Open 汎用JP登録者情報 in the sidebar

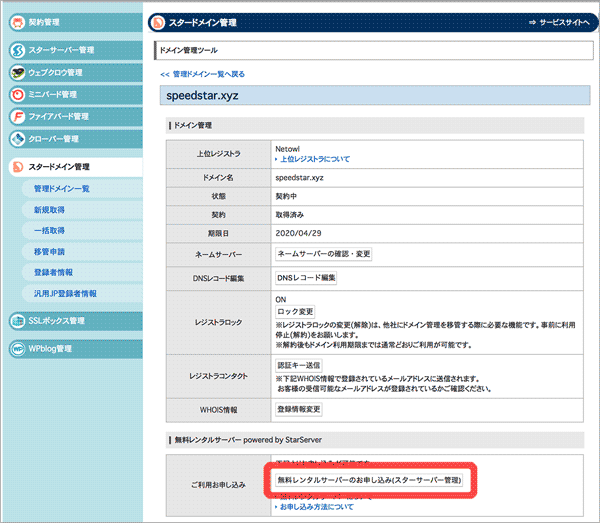(x=65, y=293)
